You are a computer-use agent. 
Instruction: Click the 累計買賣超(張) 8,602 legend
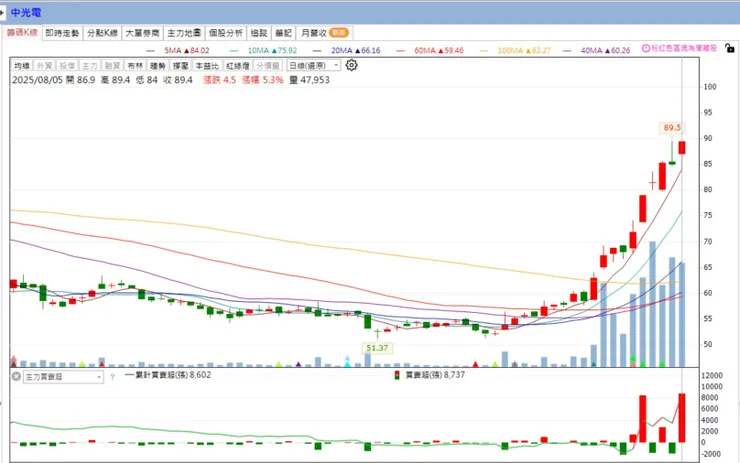click(x=168, y=375)
